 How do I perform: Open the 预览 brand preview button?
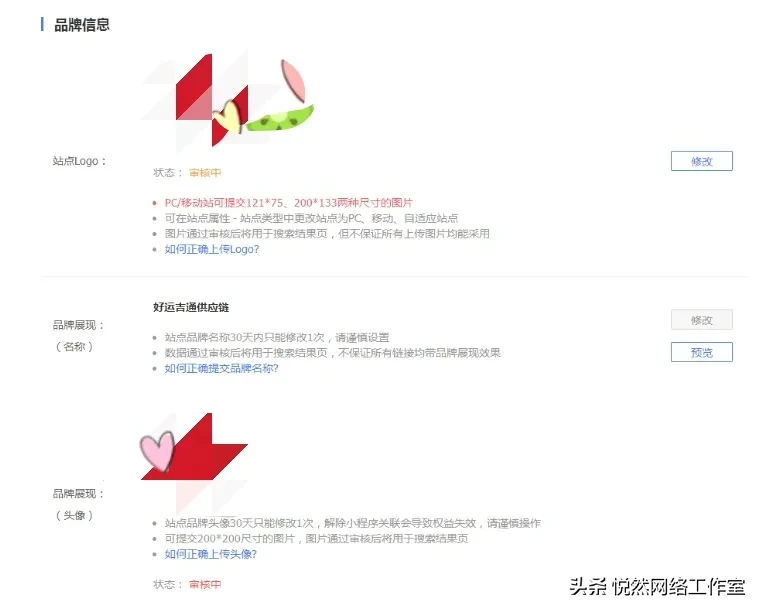coord(701,352)
